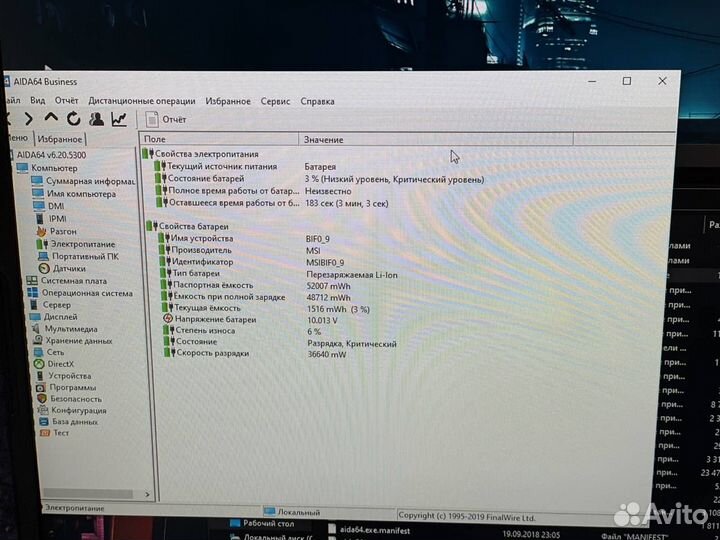The height and width of the screenshot is (540, 720).
Task: Click the Refresh toolbar icon
Action: pos(73,119)
